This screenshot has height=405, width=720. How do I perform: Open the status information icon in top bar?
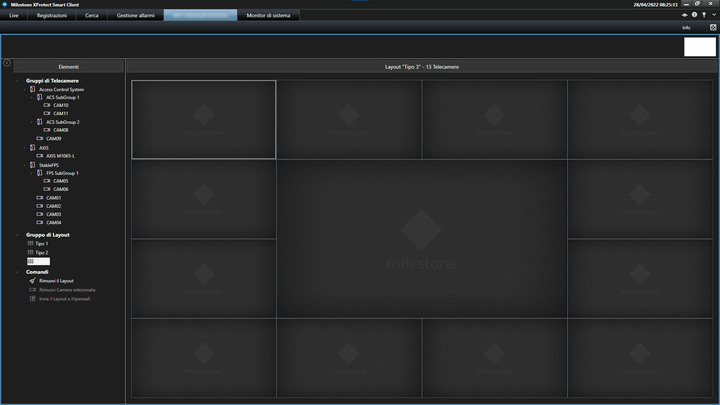[x=694, y=15]
